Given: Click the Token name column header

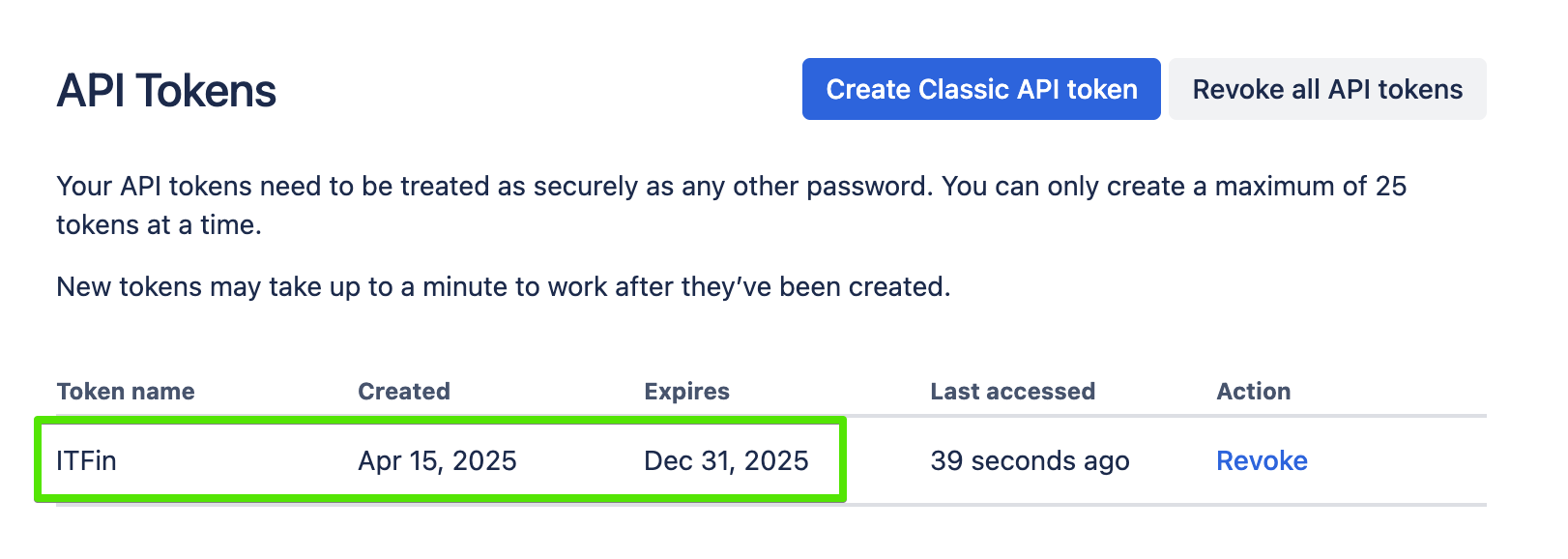Looking at the screenshot, I should point(126,392).
